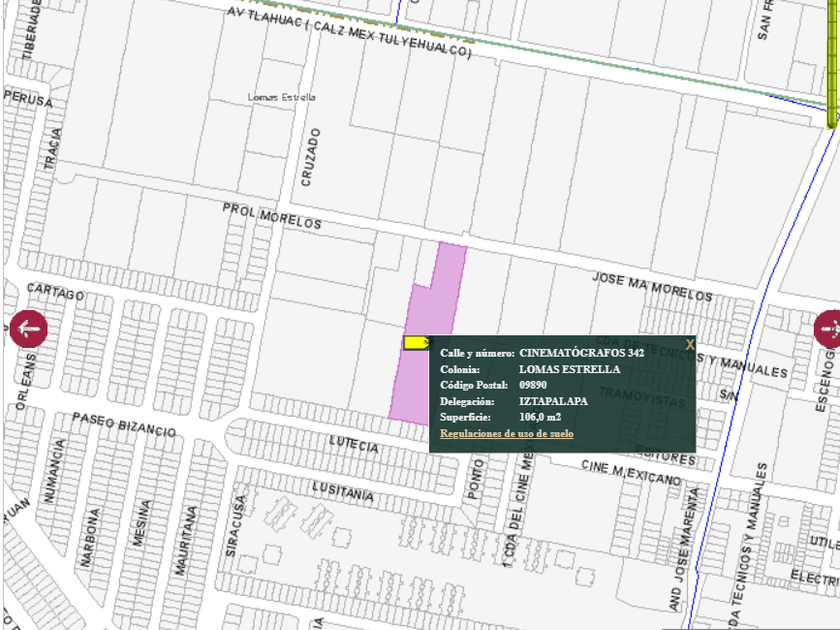Click the left pan arrow icon
The width and height of the screenshot is (840, 630).
pyautogui.click(x=28, y=329)
